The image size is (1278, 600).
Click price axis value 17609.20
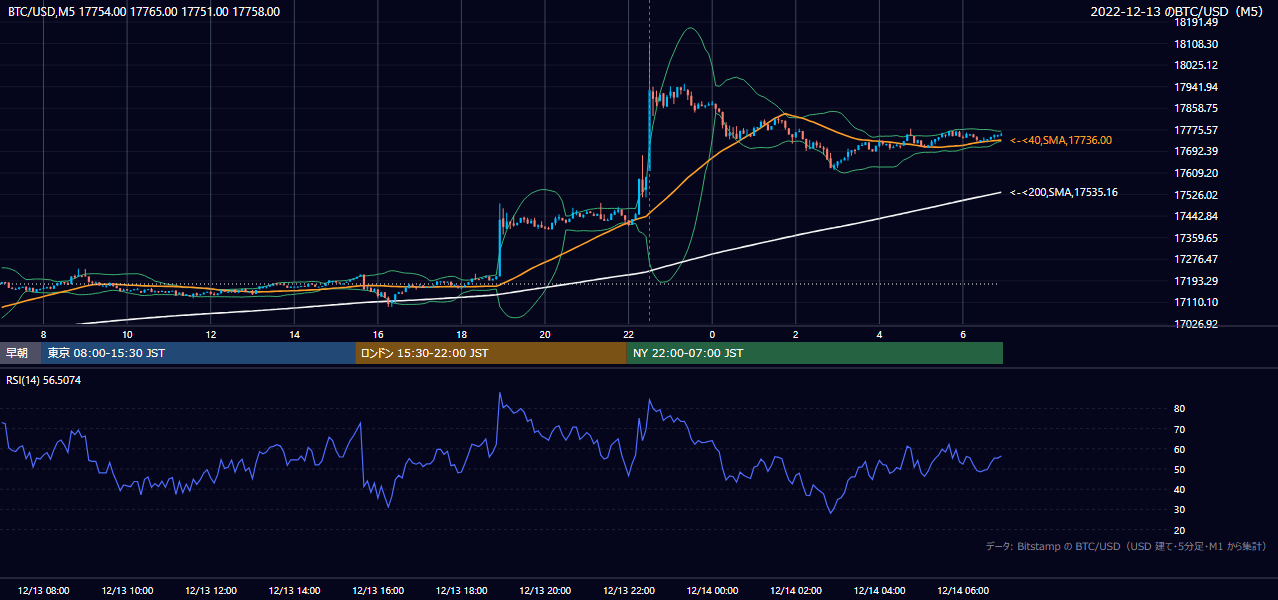click(1196, 173)
